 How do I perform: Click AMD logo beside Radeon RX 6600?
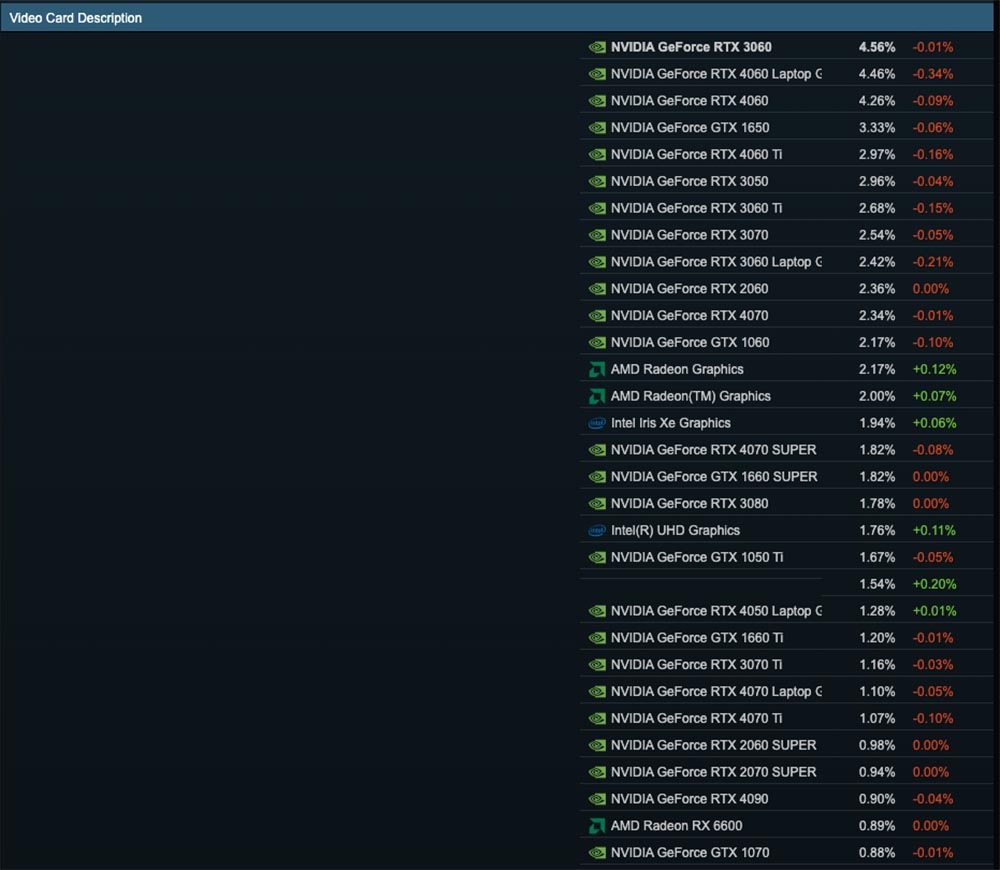(x=597, y=826)
